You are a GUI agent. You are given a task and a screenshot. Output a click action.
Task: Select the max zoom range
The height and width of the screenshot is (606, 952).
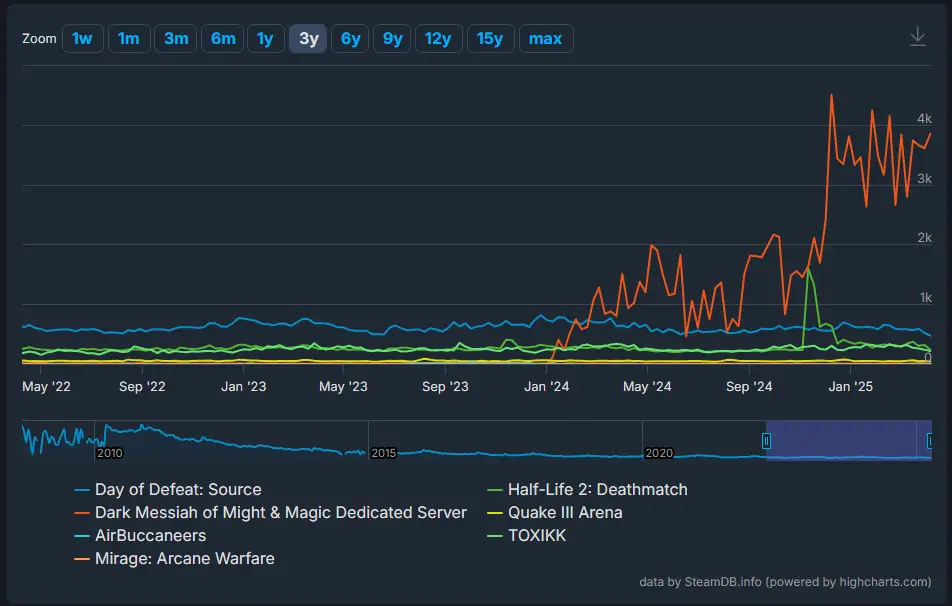click(546, 38)
